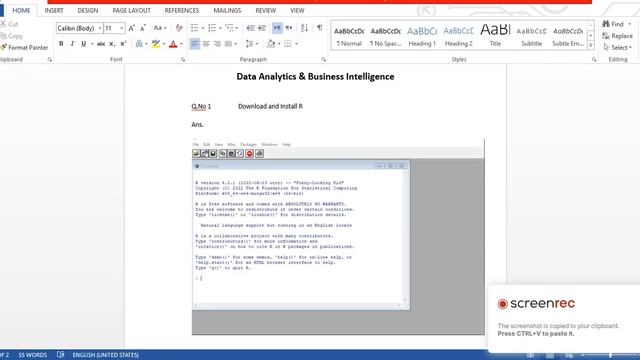
Task: Apply subscript formatting
Action: point(112,44)
